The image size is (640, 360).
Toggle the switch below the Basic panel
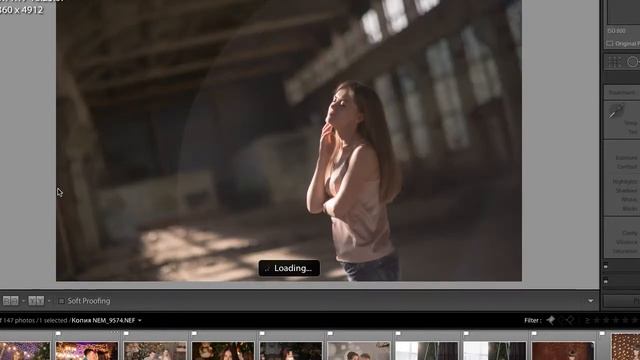coord(606,267)
